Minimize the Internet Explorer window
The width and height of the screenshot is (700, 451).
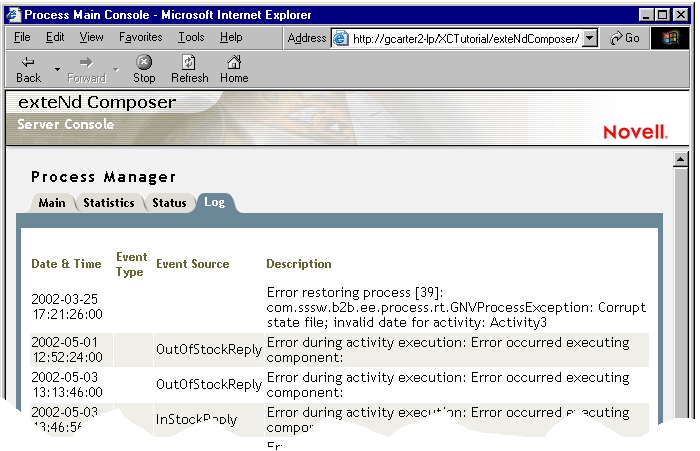point(646,15)
